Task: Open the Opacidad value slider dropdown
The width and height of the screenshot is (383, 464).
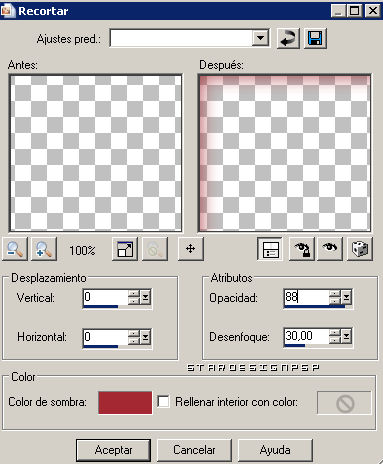Action: (x=346, y=297)
